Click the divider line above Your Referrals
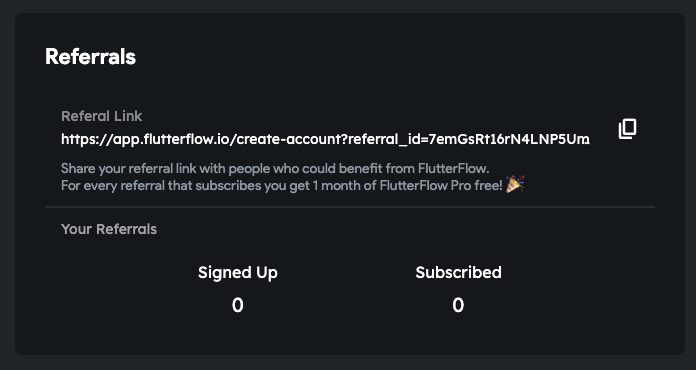The height and width of the screenshot is (370, 696). click(350, 207)
